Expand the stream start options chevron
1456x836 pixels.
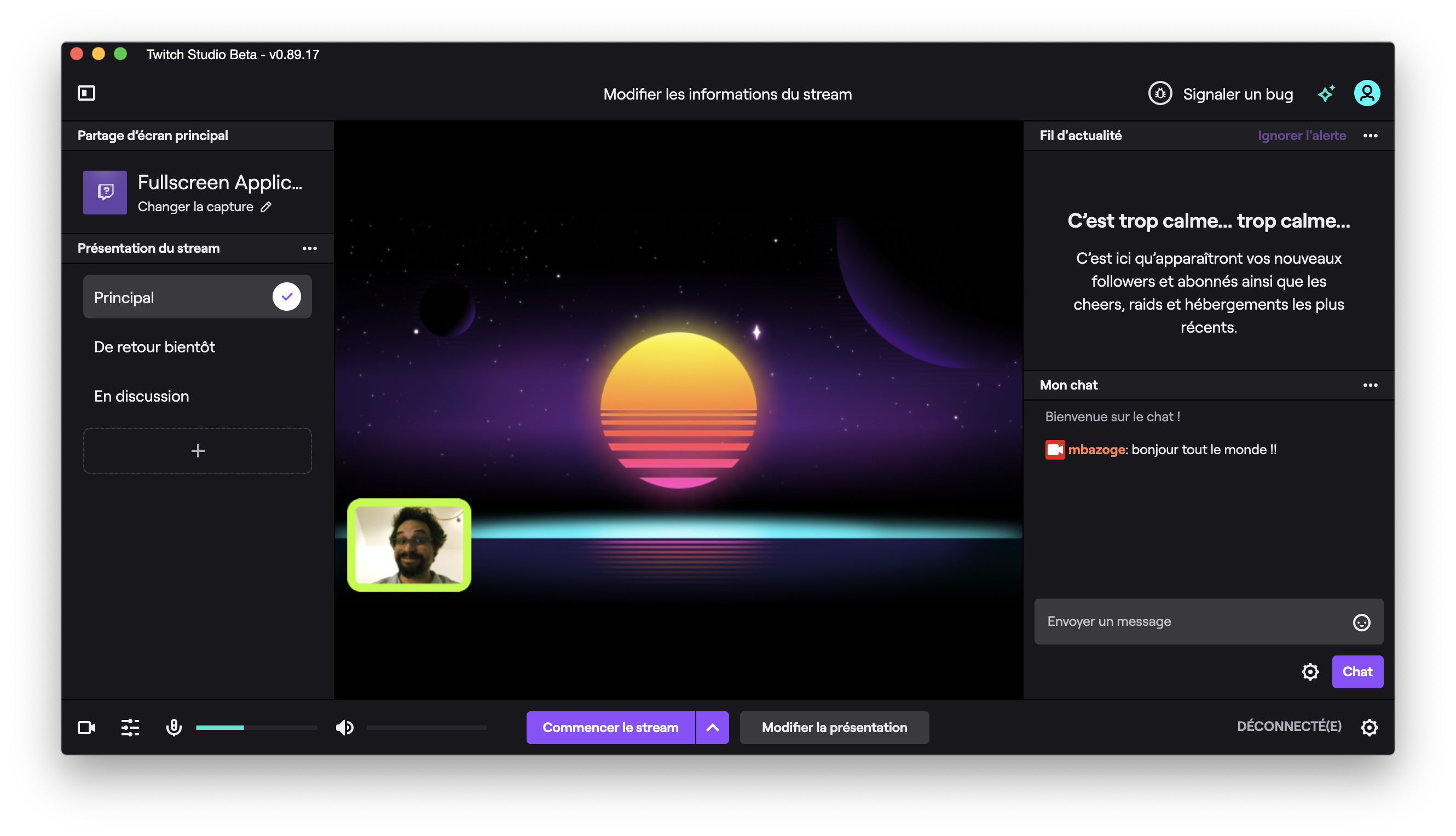click(712, 727)
